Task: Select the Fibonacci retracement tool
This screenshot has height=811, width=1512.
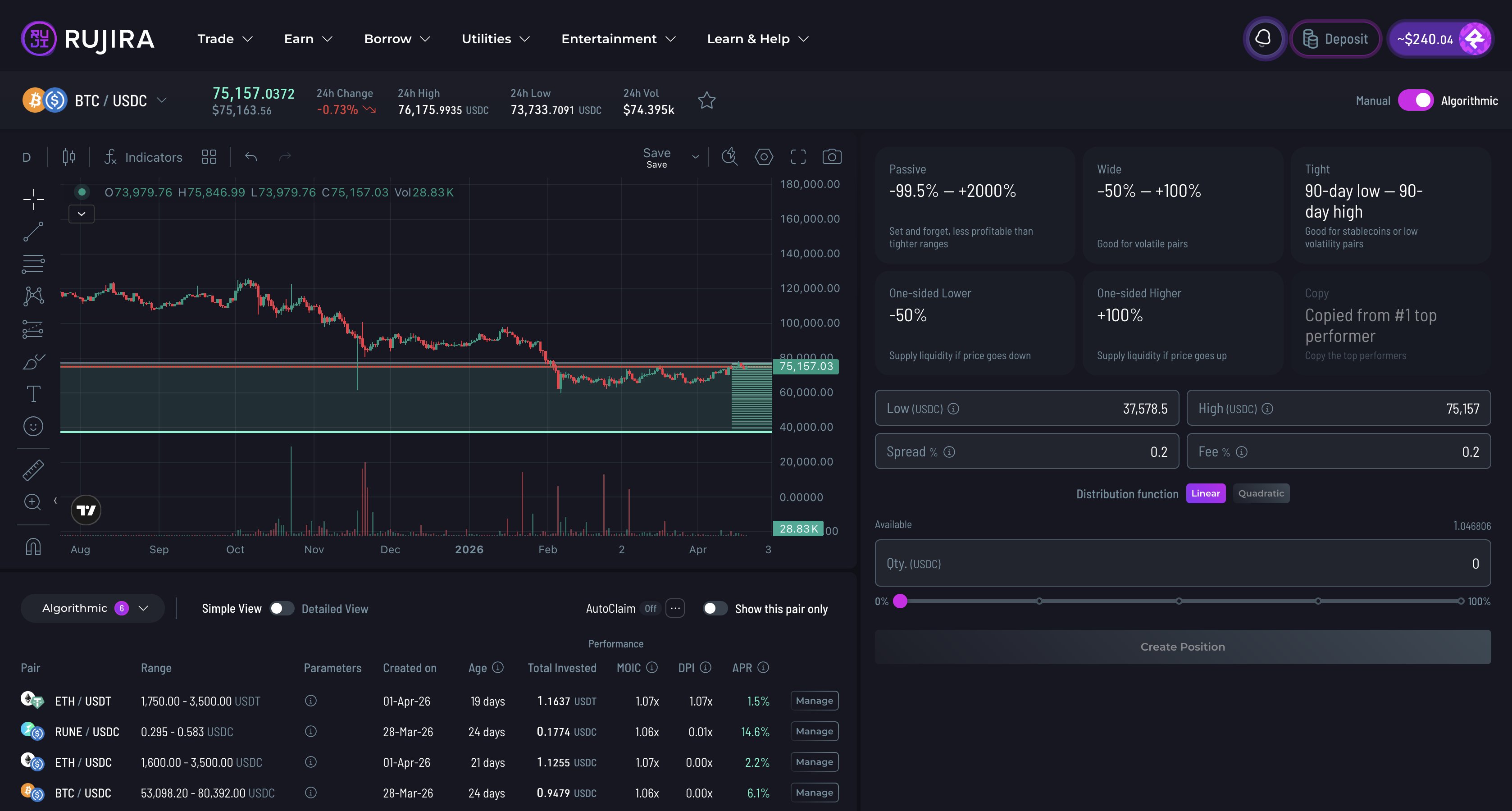Action: [x=33, y=264]
